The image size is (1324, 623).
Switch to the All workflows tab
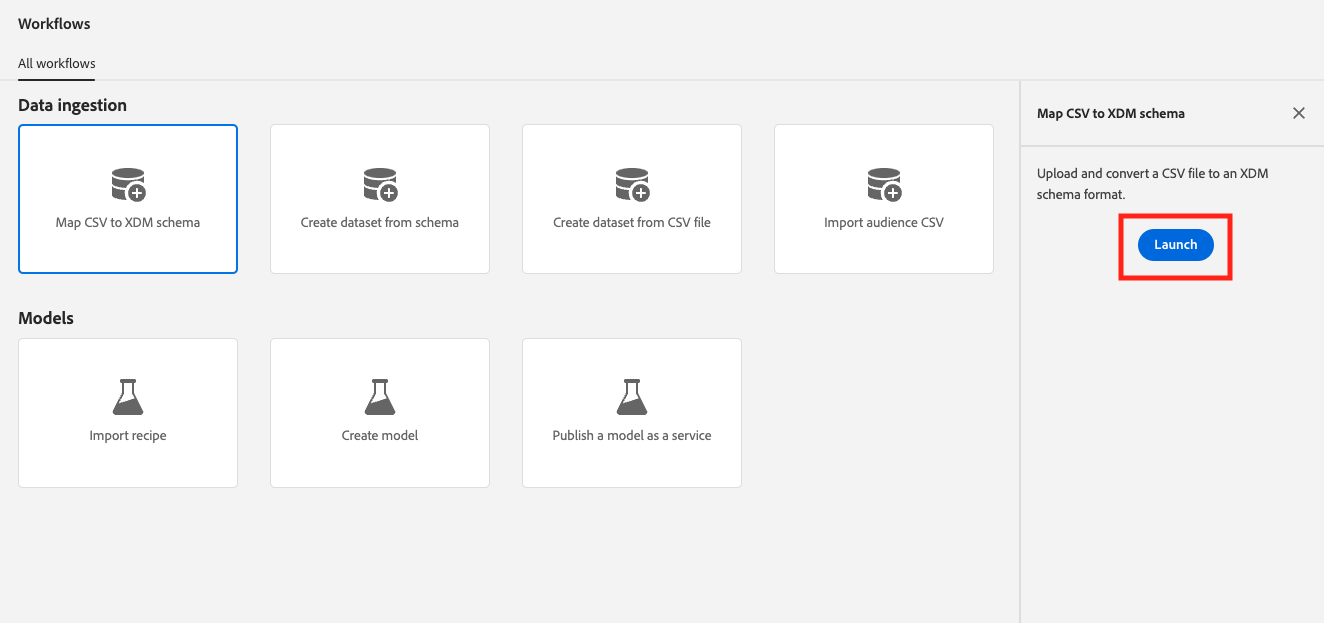(x=57, y=63)
